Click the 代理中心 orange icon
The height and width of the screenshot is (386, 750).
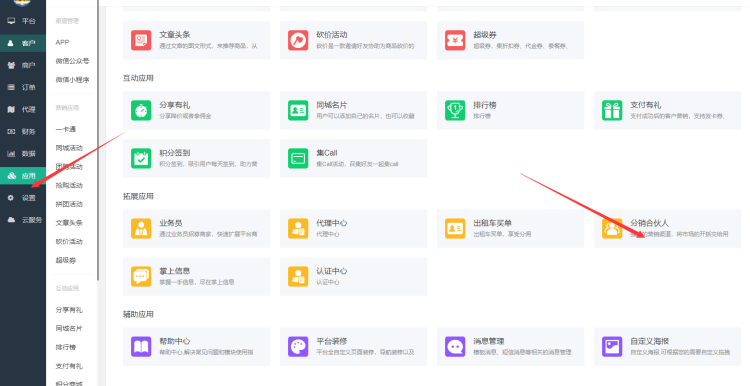298,229
